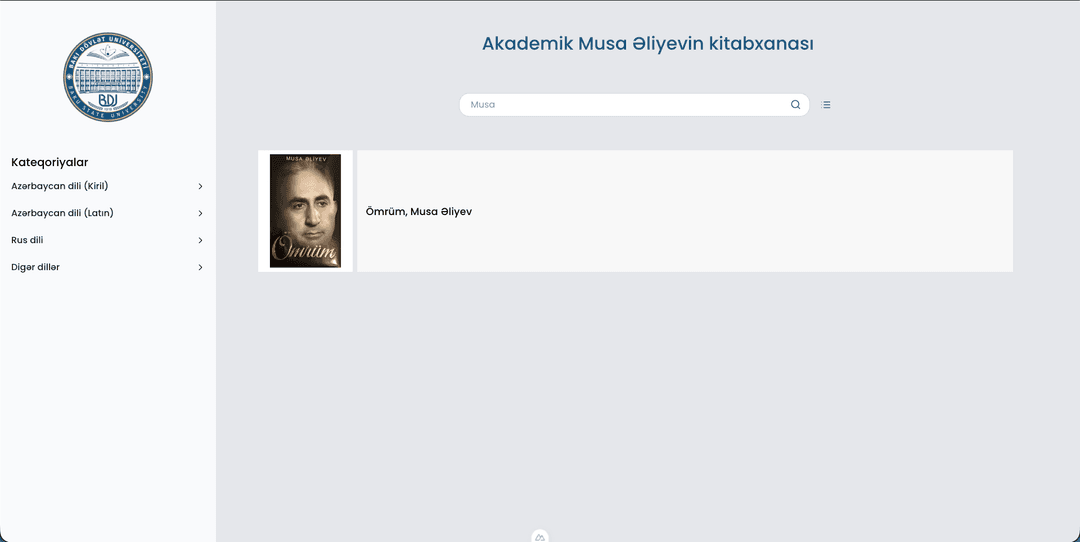Click the Baku State University logo

pyautogui.click(x=108, y=76)
